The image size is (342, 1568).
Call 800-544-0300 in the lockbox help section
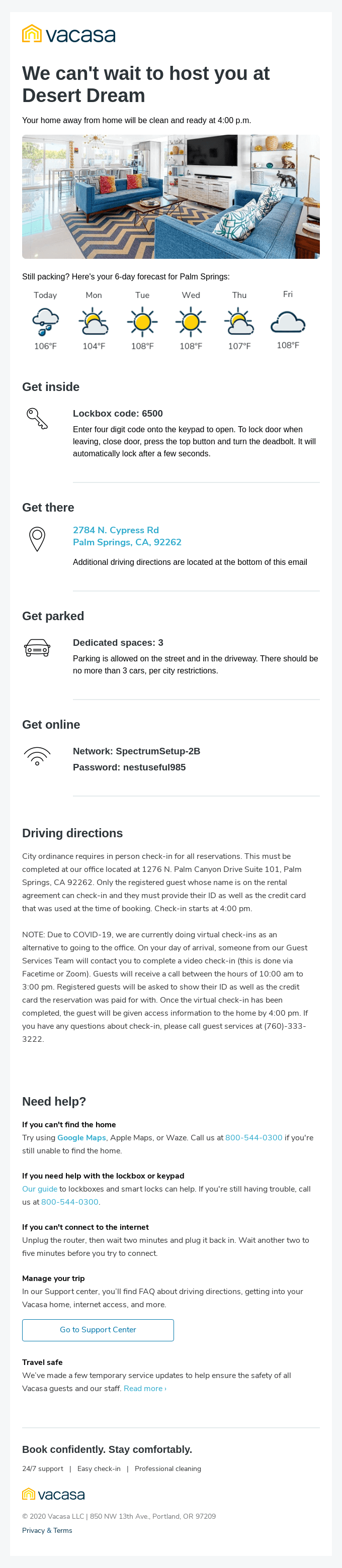click(69, 1202)
